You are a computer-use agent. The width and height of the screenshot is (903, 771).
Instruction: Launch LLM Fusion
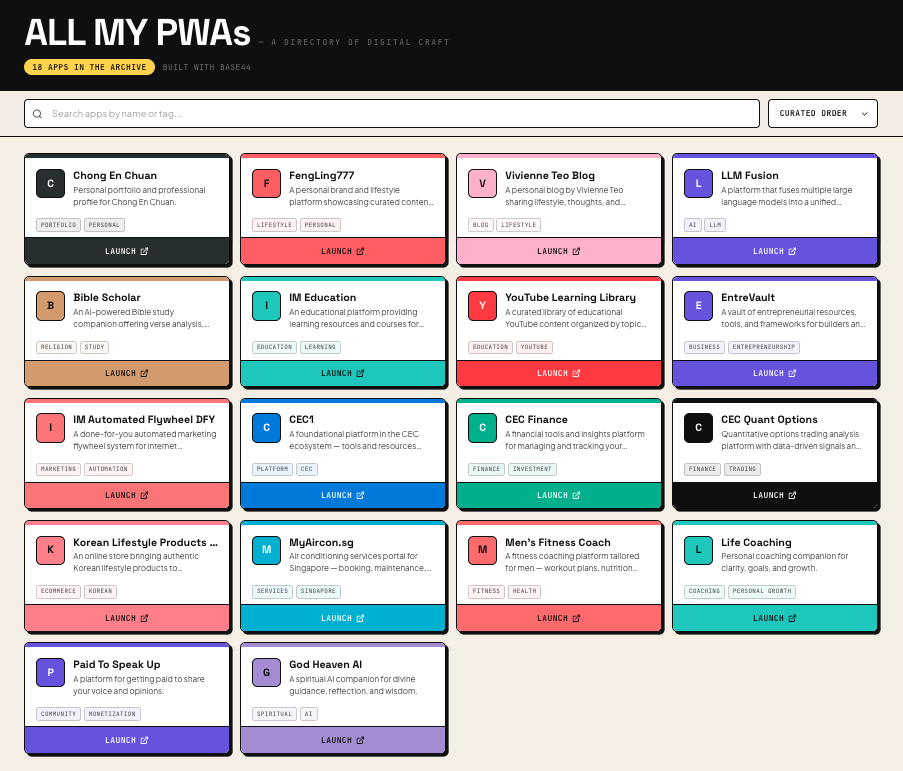[775, 251]
